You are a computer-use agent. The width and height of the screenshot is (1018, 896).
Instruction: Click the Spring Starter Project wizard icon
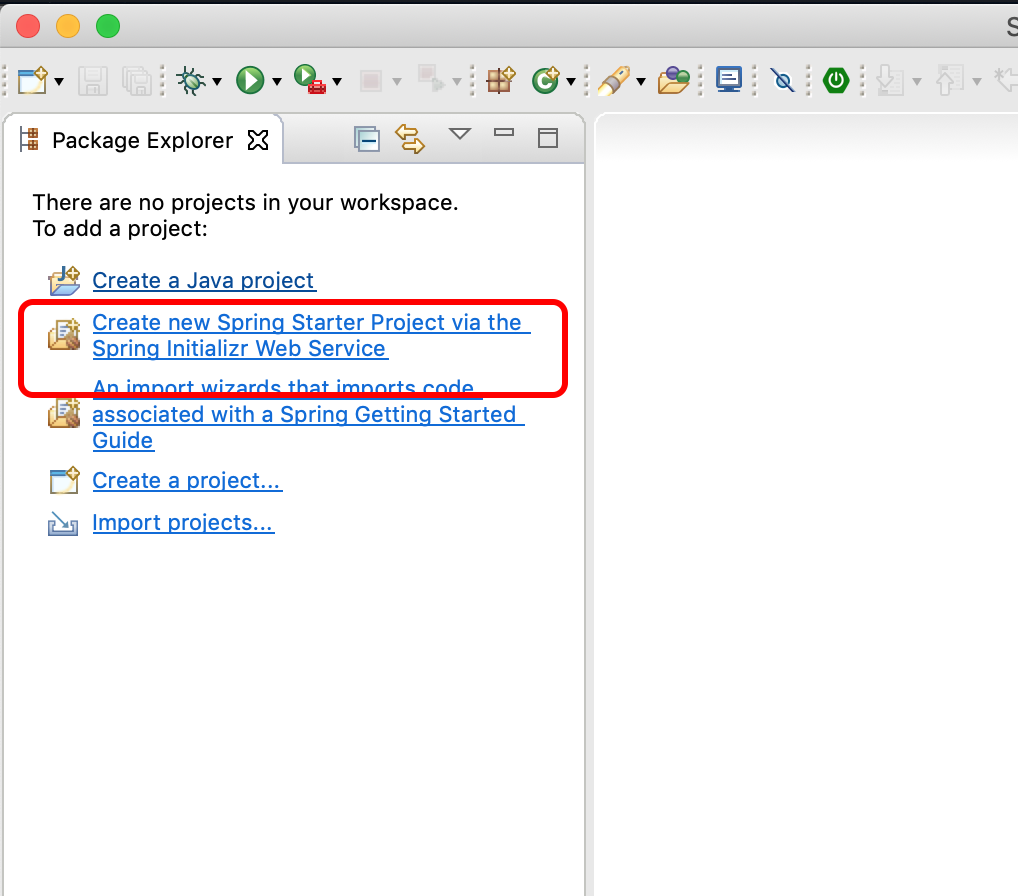tap(64, 334)
